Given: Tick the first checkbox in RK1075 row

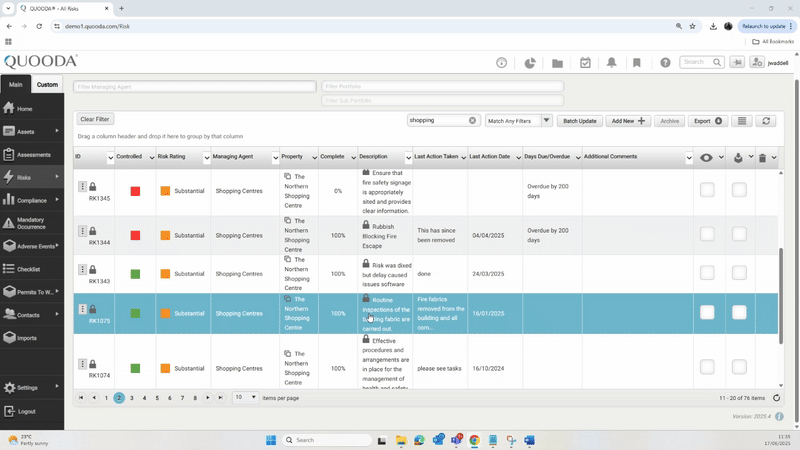Looking at the screenshot, I should (x=707, y=312).
